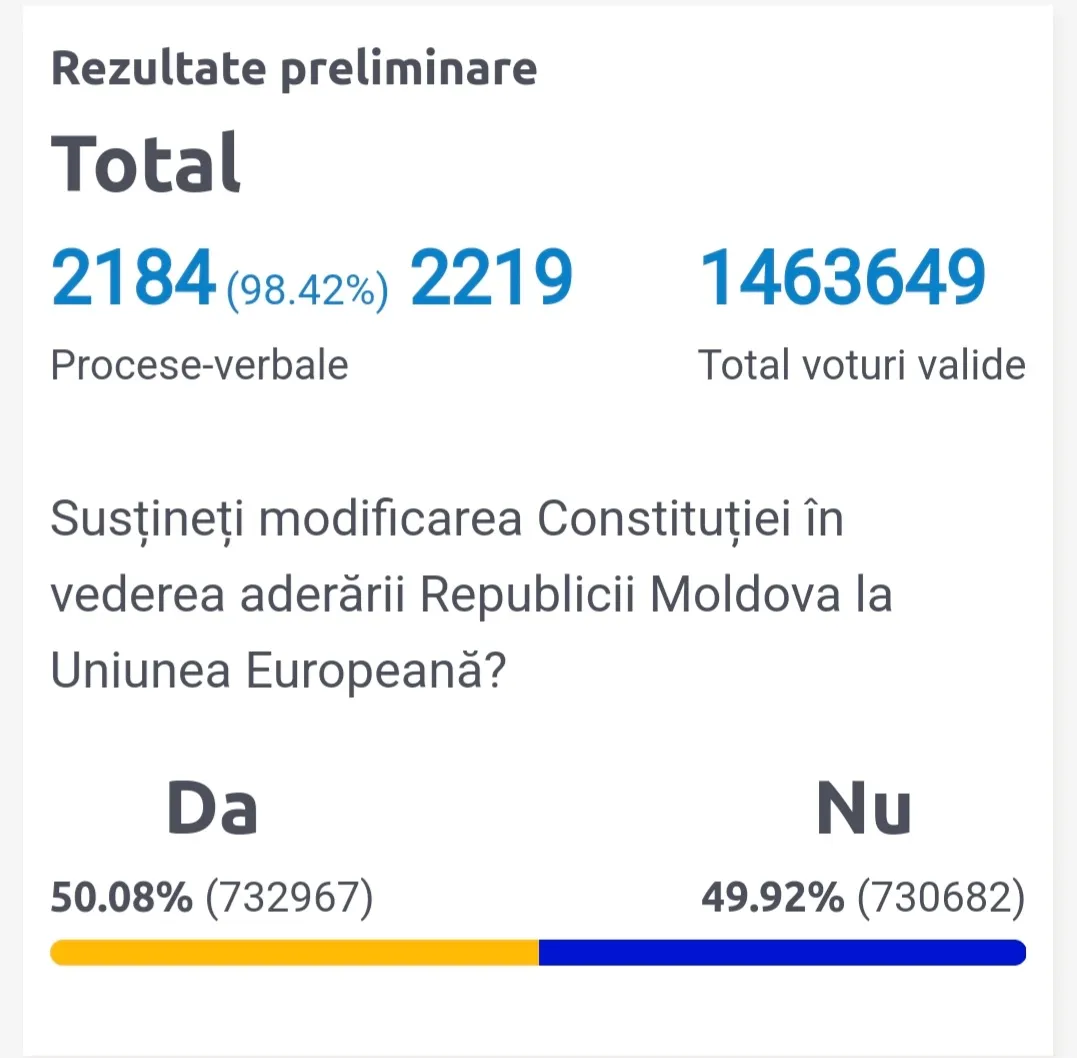
Task: Click the yellow Da segment of results bar
Action: pyautogui.click(x=294, y=952)
